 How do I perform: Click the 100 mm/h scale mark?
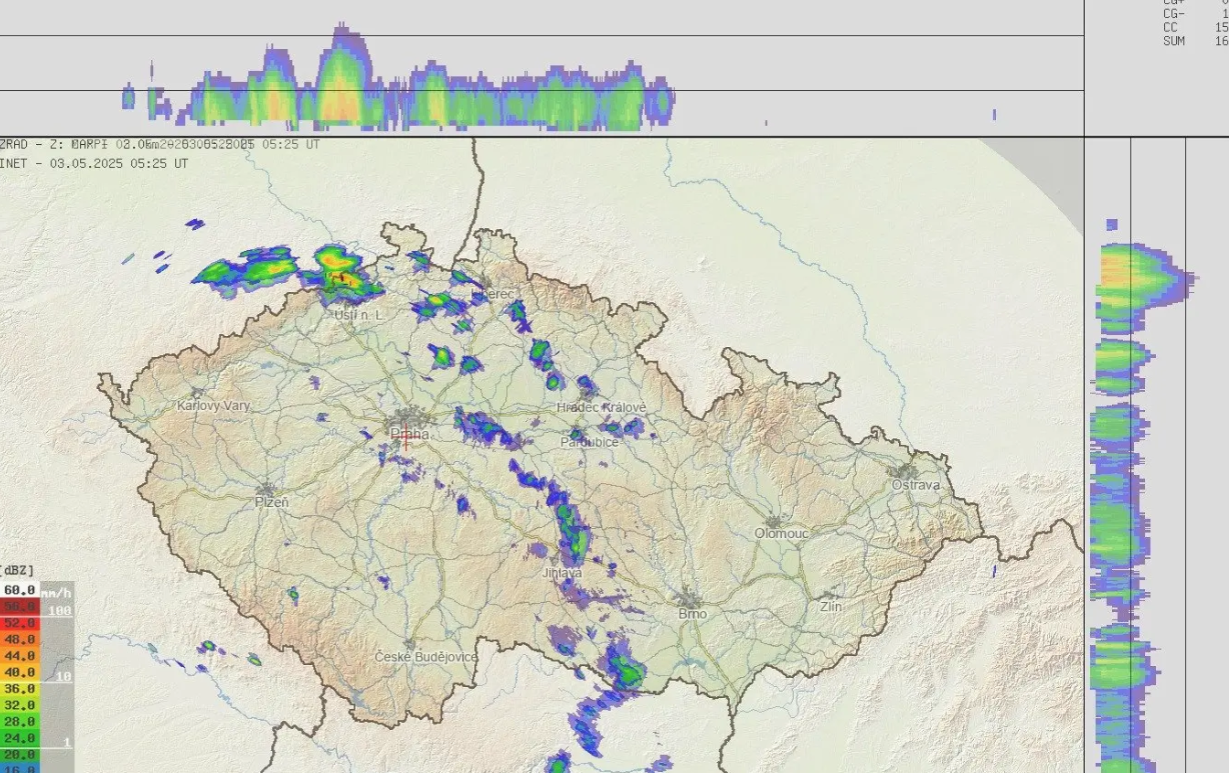point(60,610)
